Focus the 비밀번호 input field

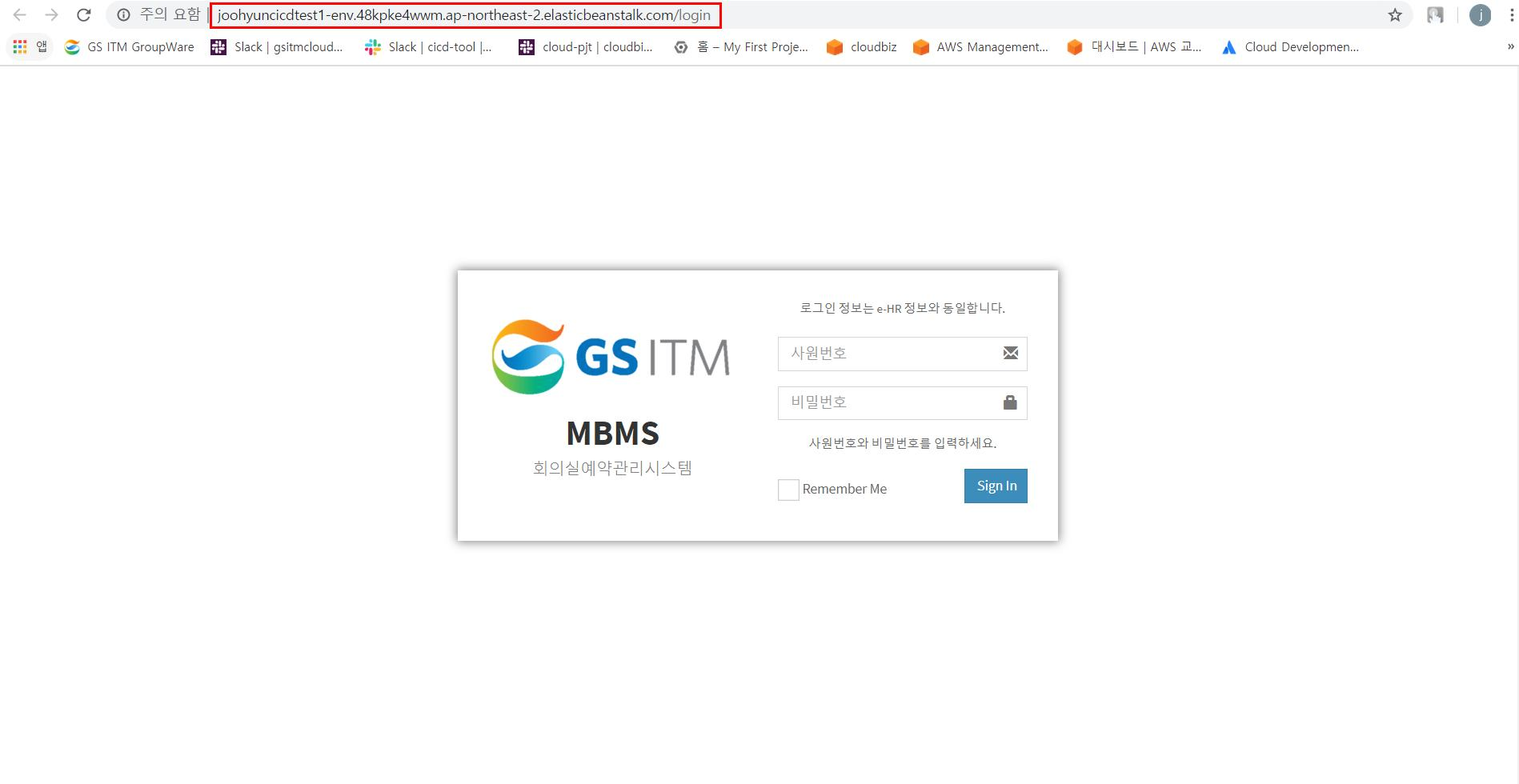[902, 402]
